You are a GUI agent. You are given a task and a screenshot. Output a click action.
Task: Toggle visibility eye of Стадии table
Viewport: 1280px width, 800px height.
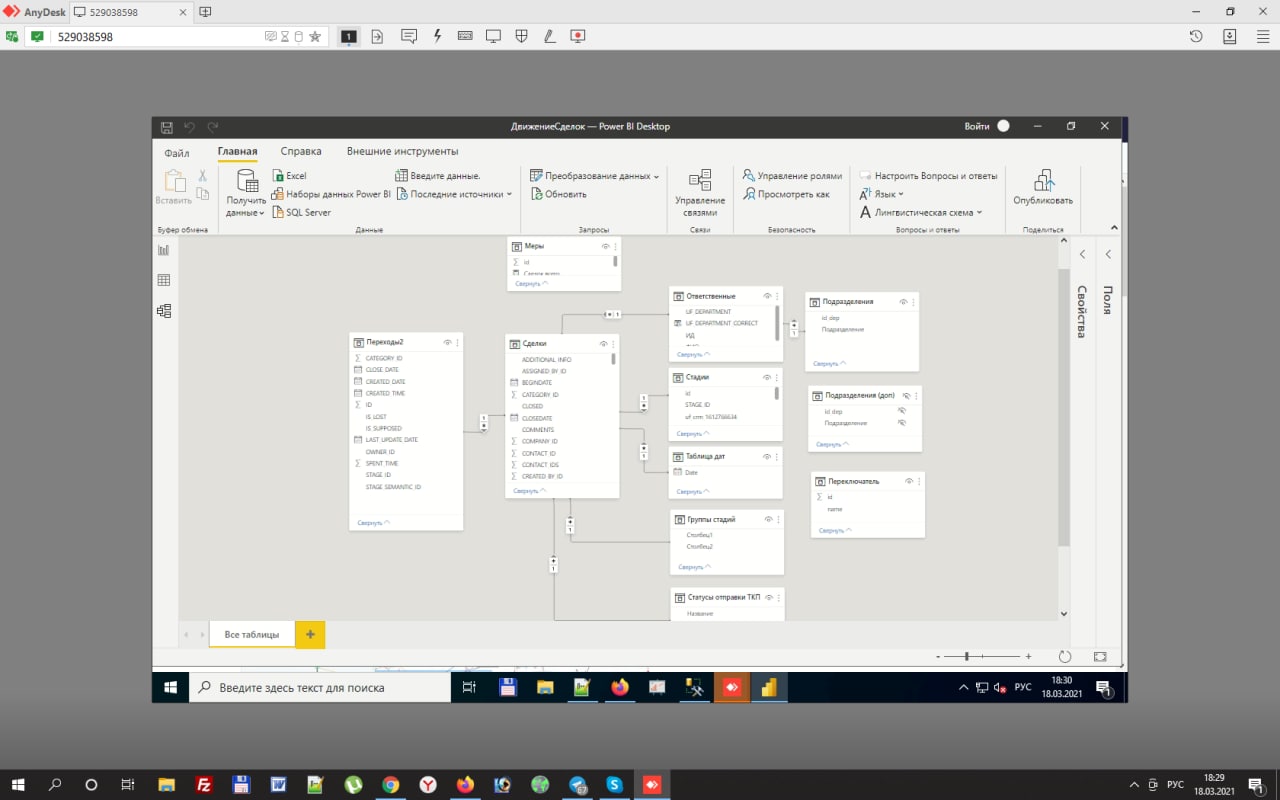coord(767,377)
